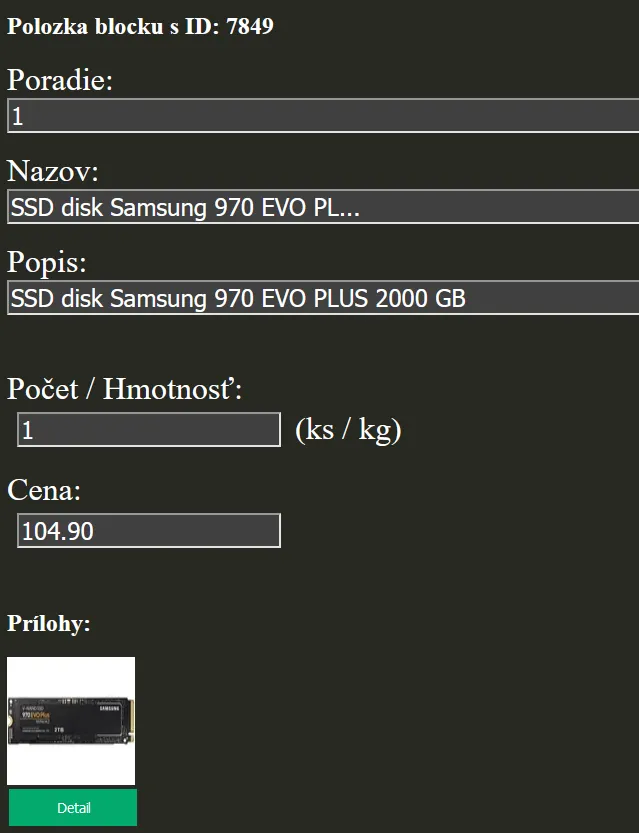Screen dimensions: 639x833
Task: Click the '(ks / kg)' unit text
Action: pos(348,430)
